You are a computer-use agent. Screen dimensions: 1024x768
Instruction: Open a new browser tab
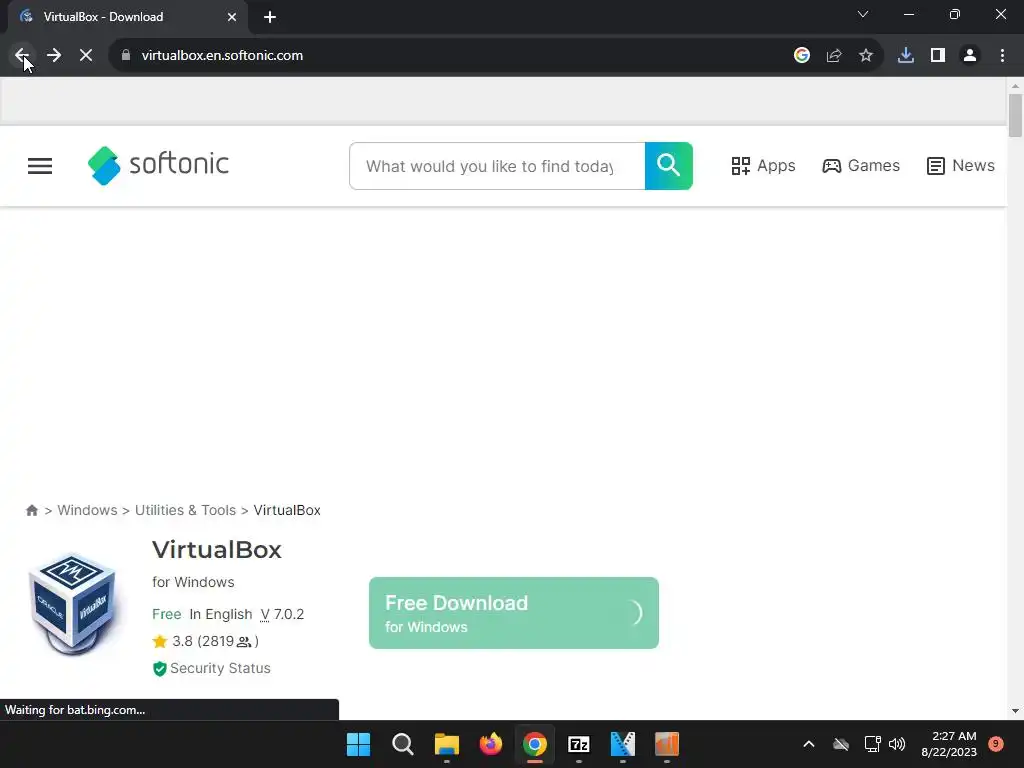coord(270,17)
